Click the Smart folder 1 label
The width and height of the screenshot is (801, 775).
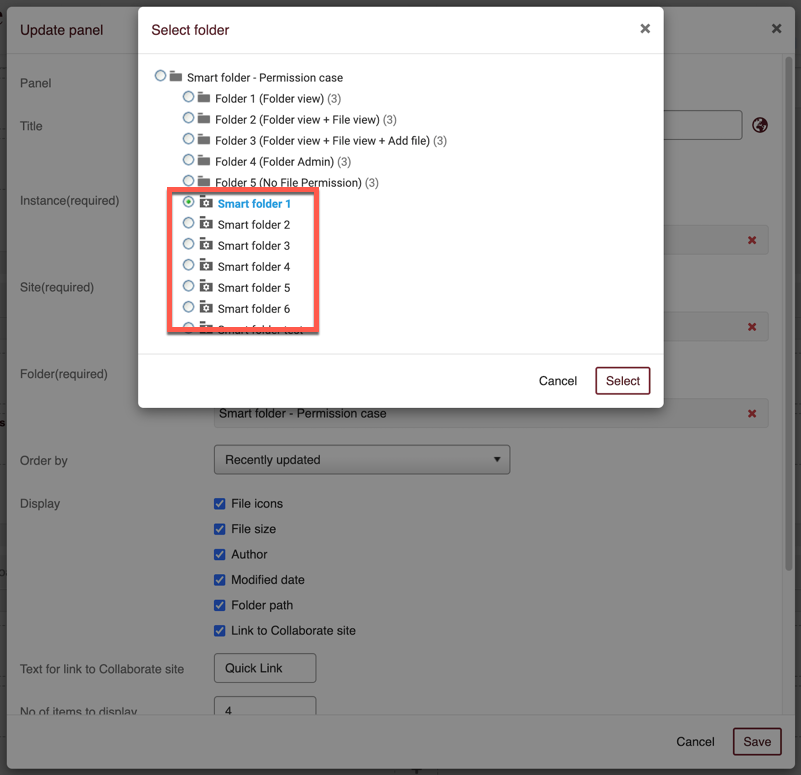click(x=254, y=204)
